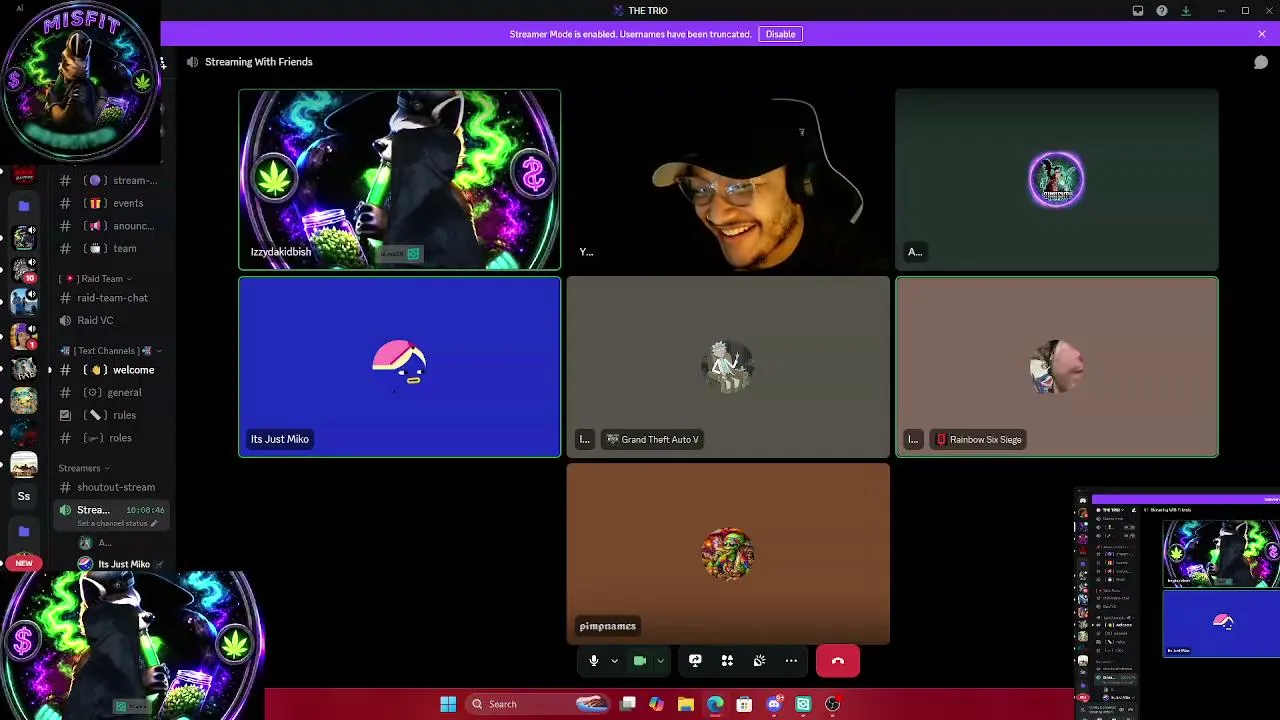1280x720 pixels.
Task: Open Task View on the taskbar
Action: pos(628,704)
